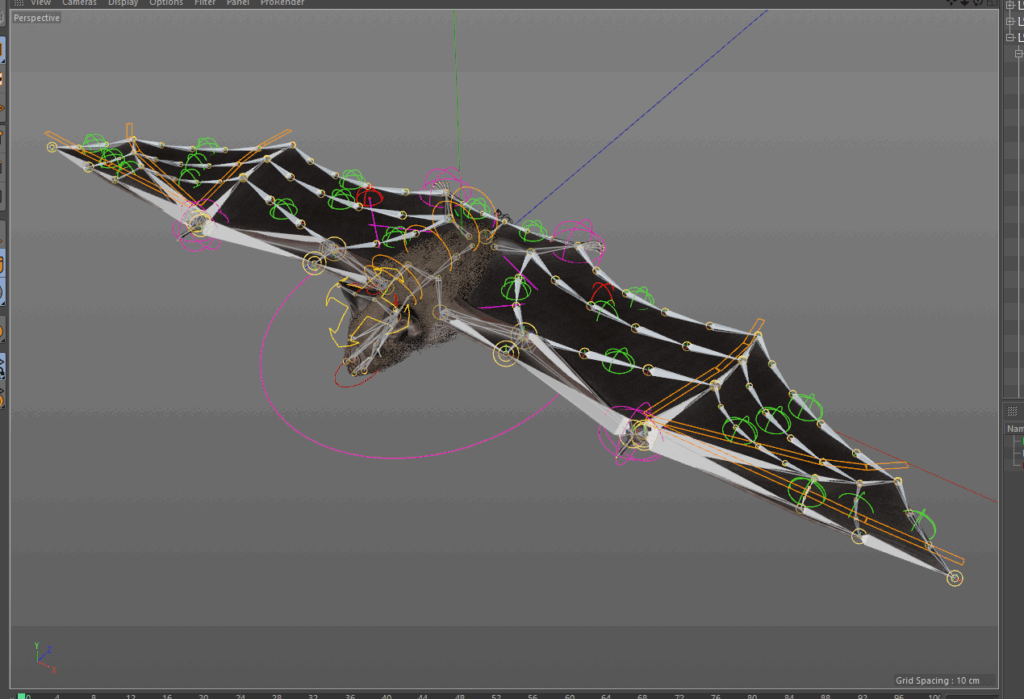Open the View menu in viewport
Screen dimensions: 1024x699
pyautogui.click(x=40, y=3)
